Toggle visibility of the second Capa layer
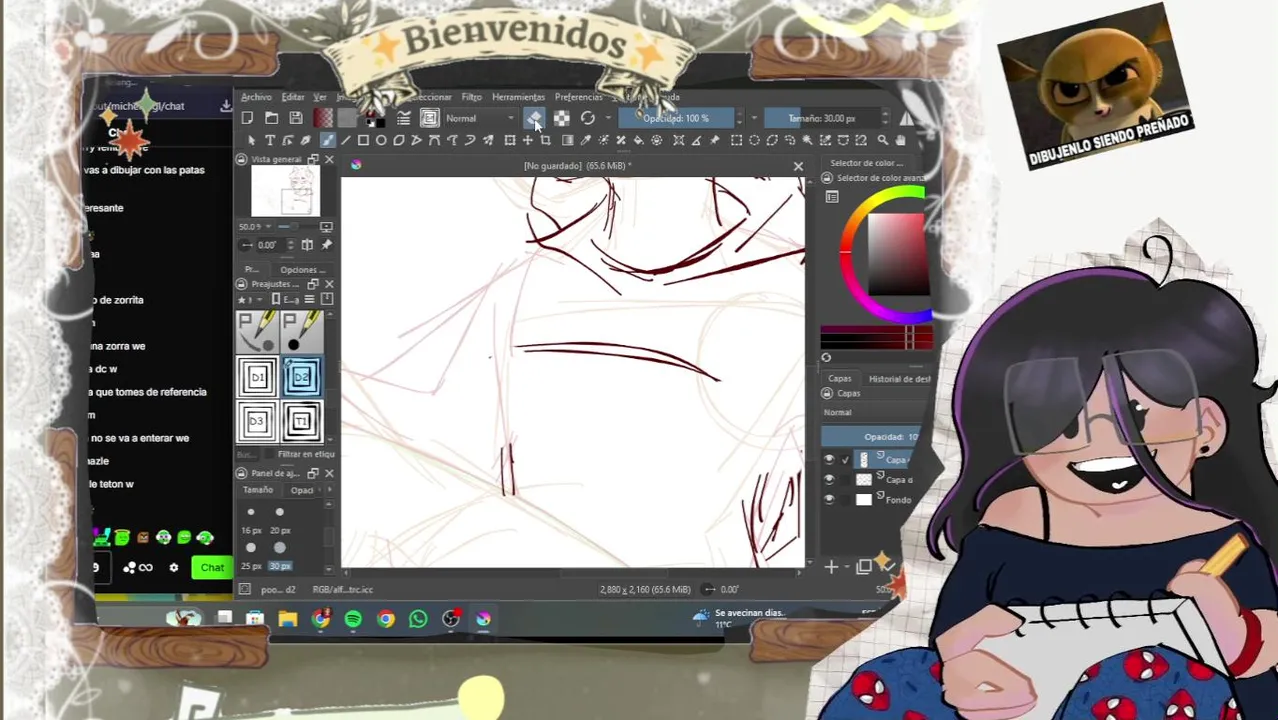This screenshot has width=1278, height=720. [828, 479]
